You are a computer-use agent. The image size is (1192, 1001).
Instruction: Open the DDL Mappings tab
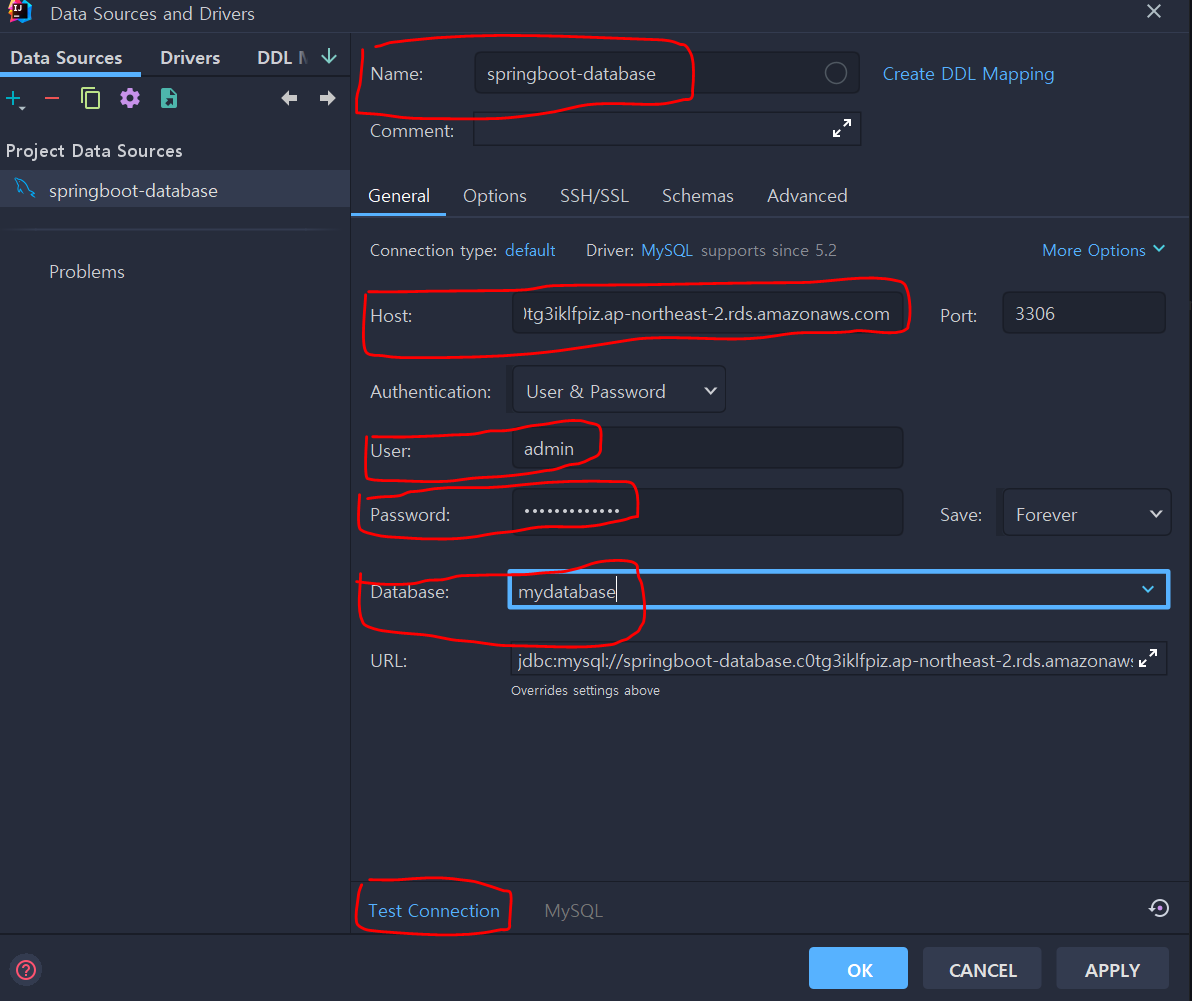pos(281,58)
